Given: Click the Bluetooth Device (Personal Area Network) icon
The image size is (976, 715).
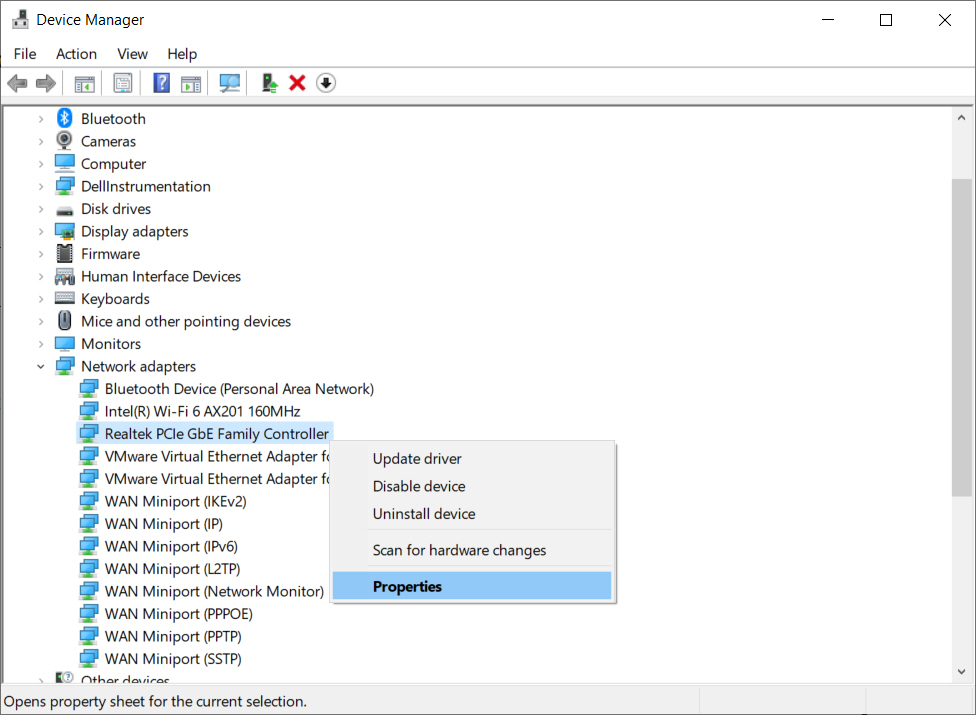Looking at the screenshot, I should click(x=89, y=388).
